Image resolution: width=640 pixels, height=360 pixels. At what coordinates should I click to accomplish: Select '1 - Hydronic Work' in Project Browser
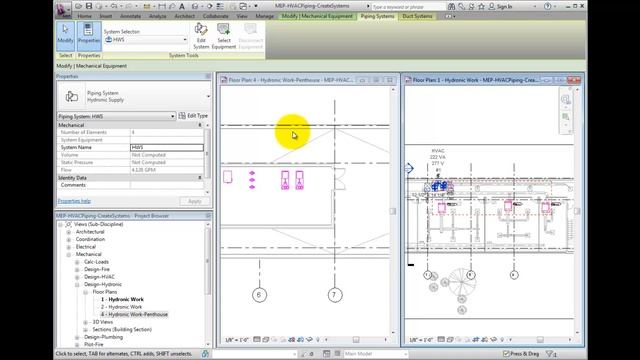(x=122, y=300)
